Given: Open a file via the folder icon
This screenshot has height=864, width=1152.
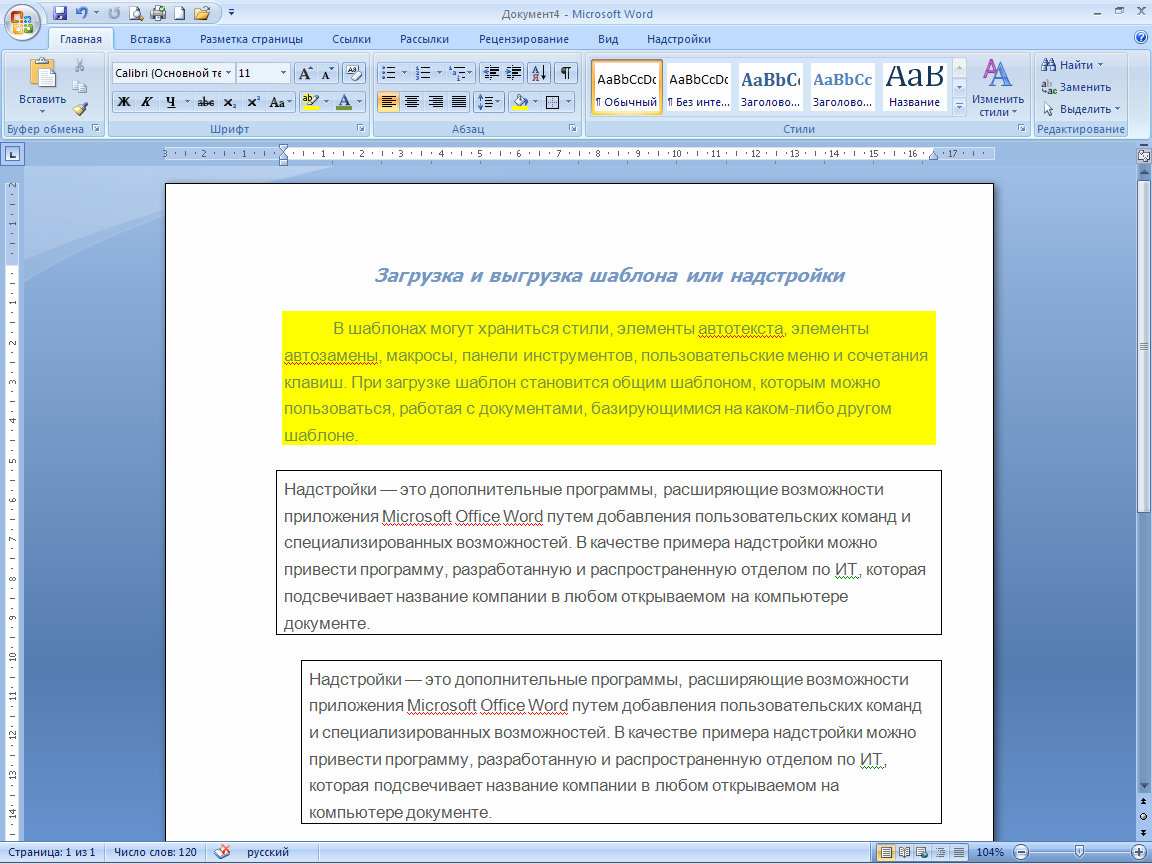Looking at the screenshot, I should (x=202, y=13).
